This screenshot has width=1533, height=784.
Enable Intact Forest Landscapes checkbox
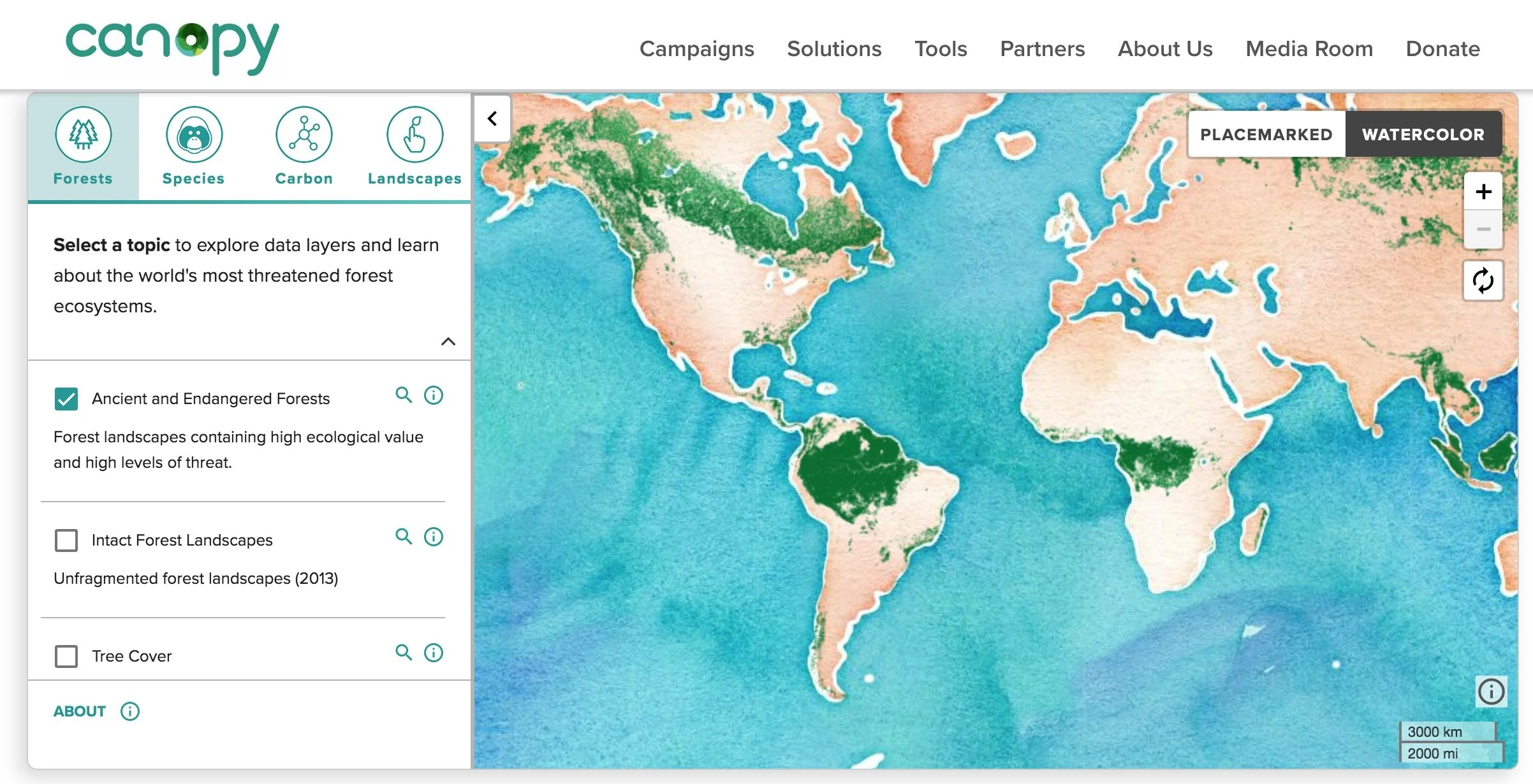[66, 541]
